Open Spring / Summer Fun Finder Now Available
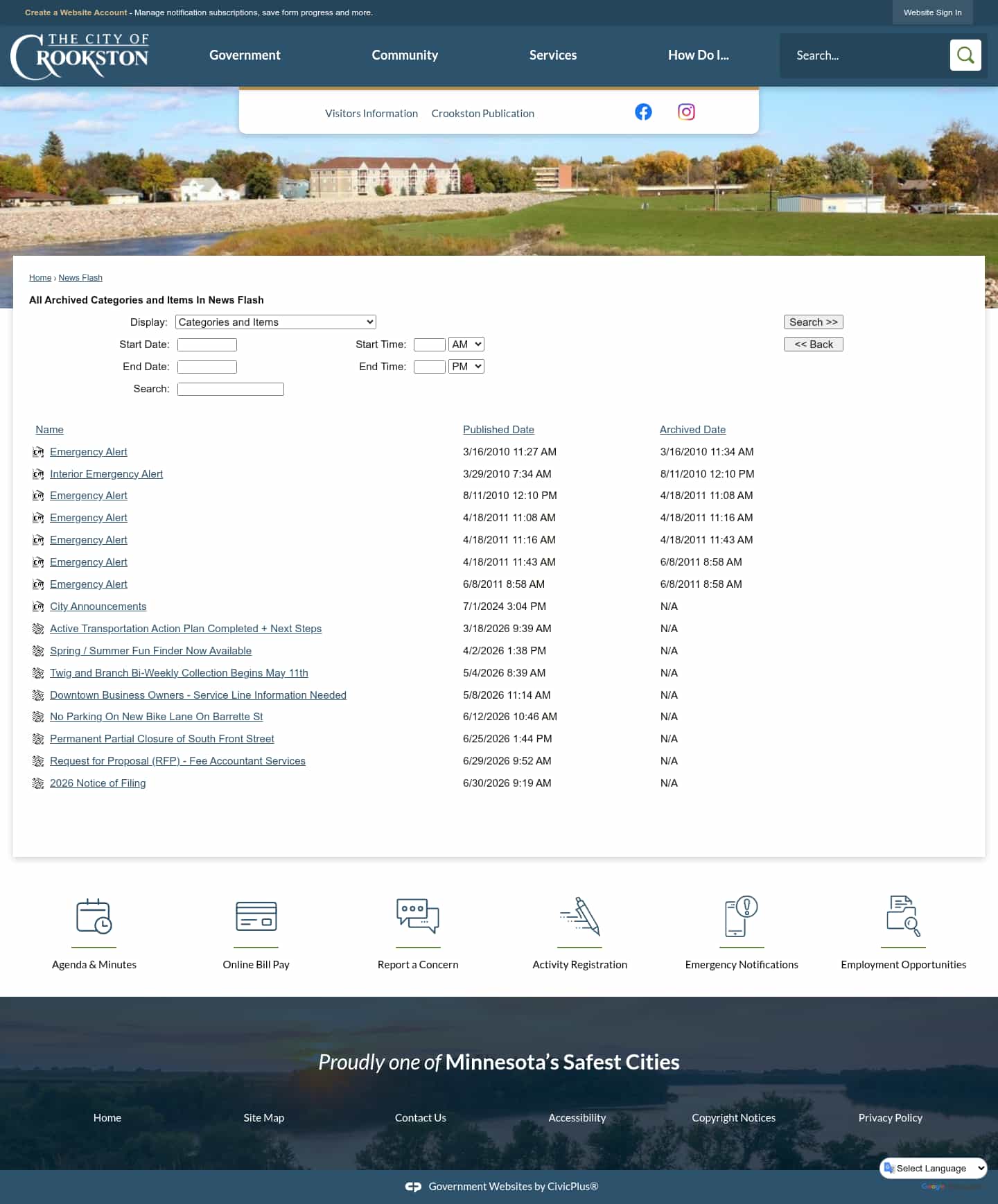Screen dimensions: 998x1204 pos(150,651)
